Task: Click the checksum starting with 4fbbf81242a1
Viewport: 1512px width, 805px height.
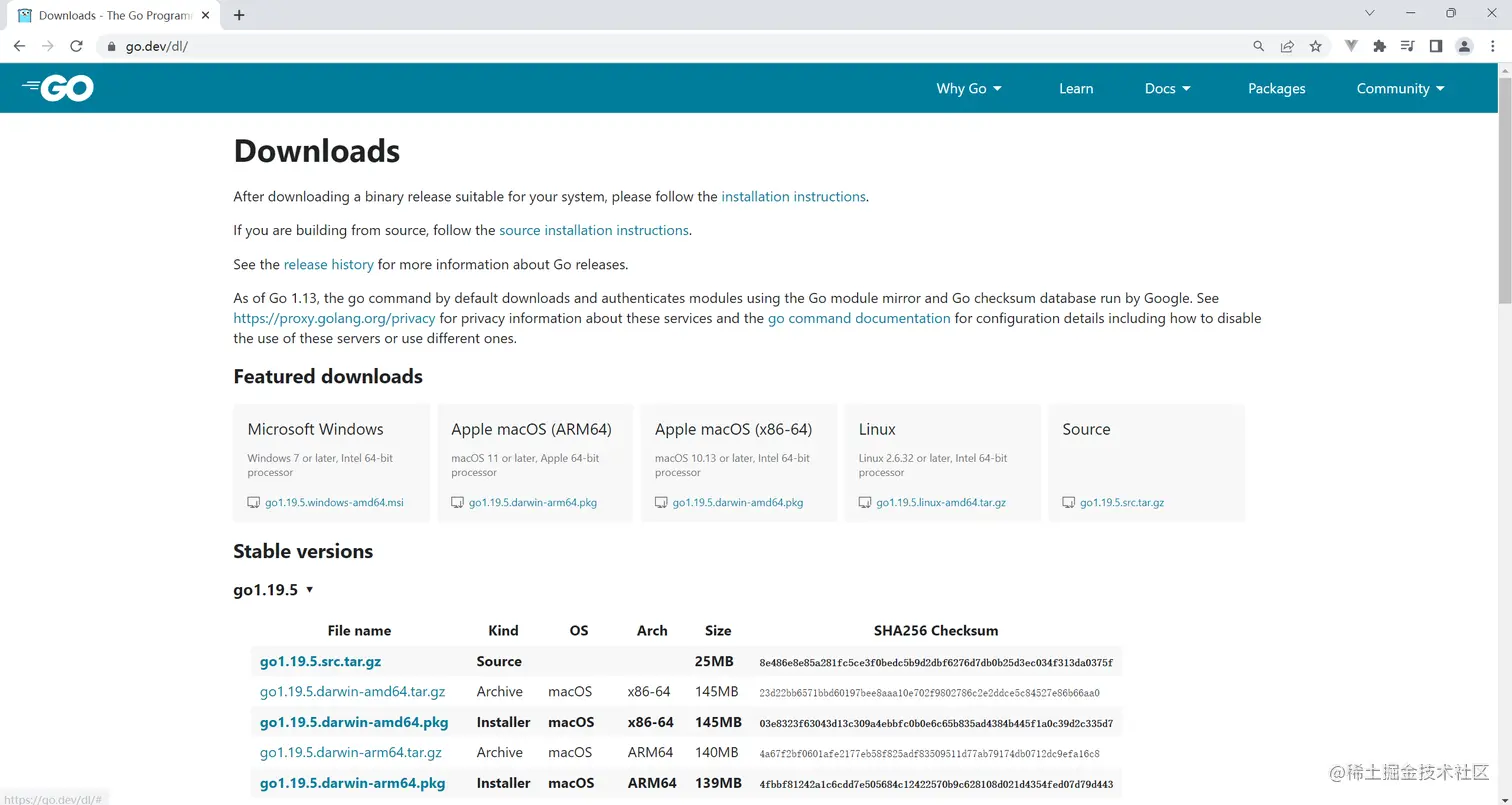Action: click(x=936, y=784)
